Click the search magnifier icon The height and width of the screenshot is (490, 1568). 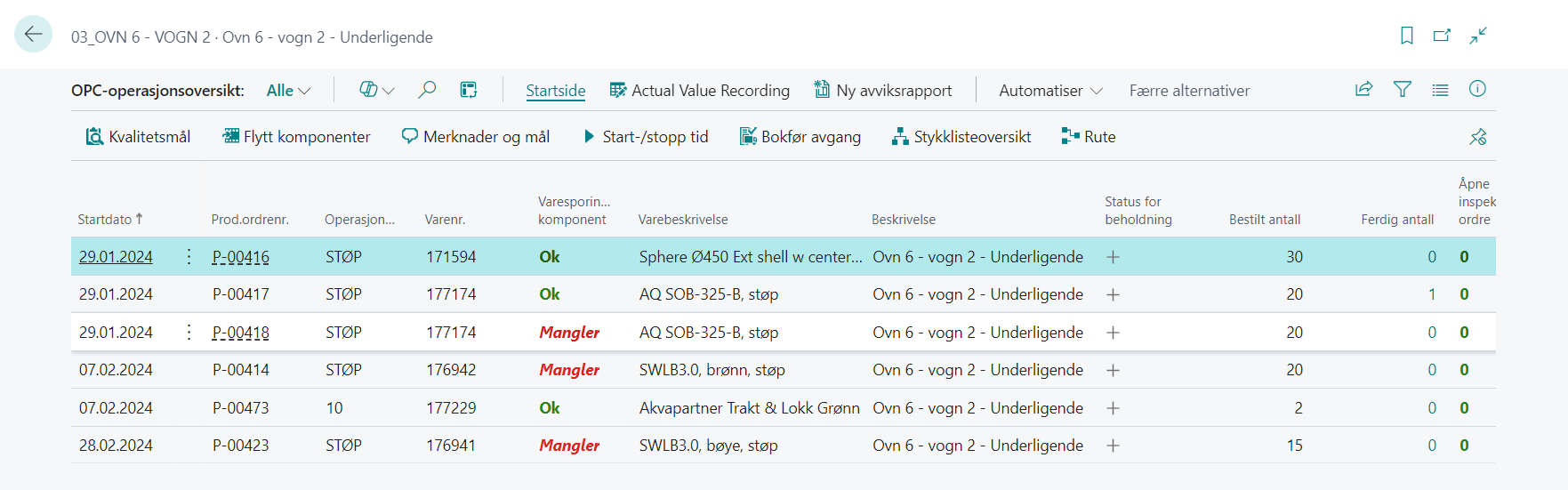tap(427, 90)
